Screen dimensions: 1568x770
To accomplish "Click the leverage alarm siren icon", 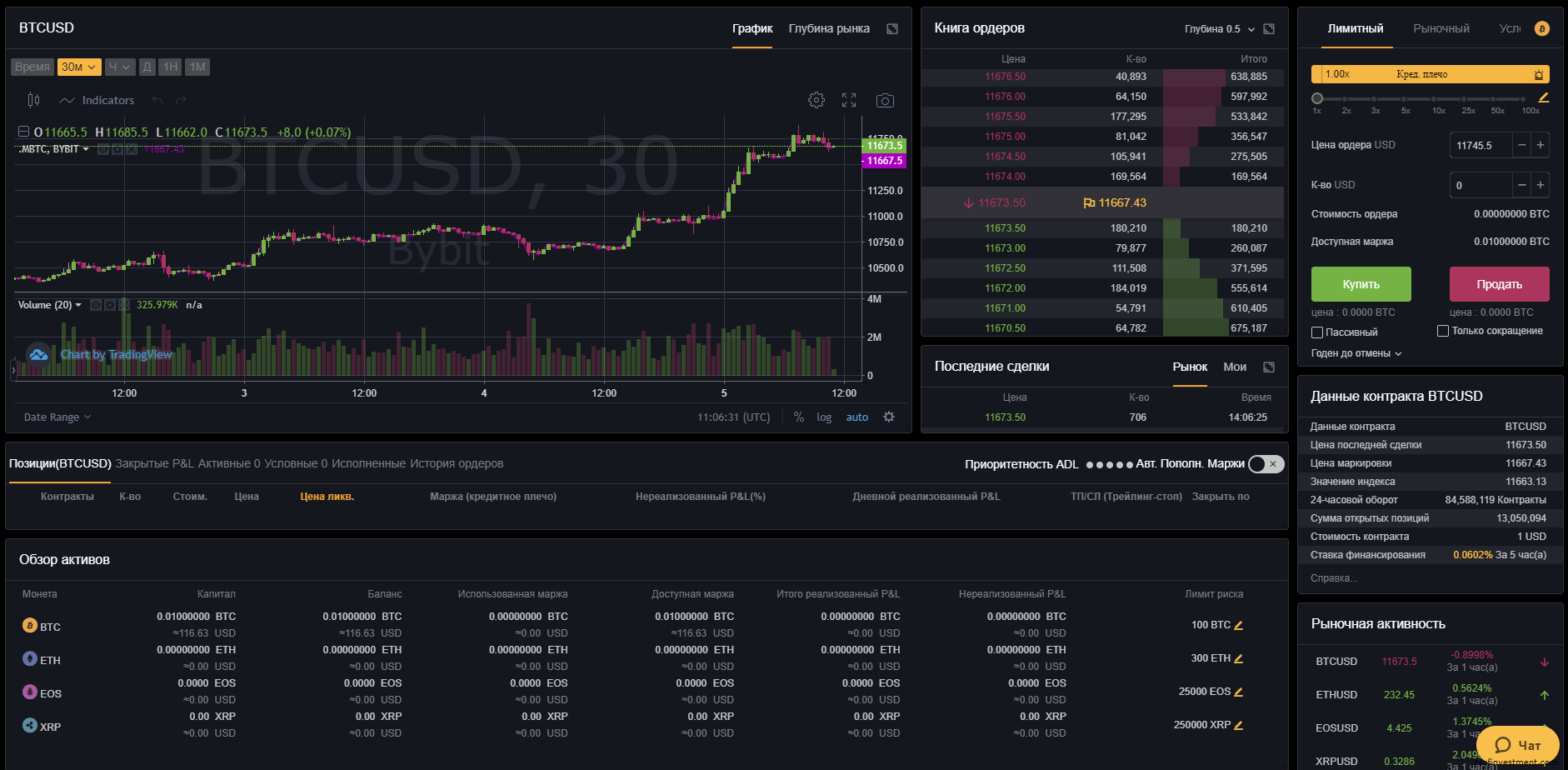I will click(x=1539, y=74).
